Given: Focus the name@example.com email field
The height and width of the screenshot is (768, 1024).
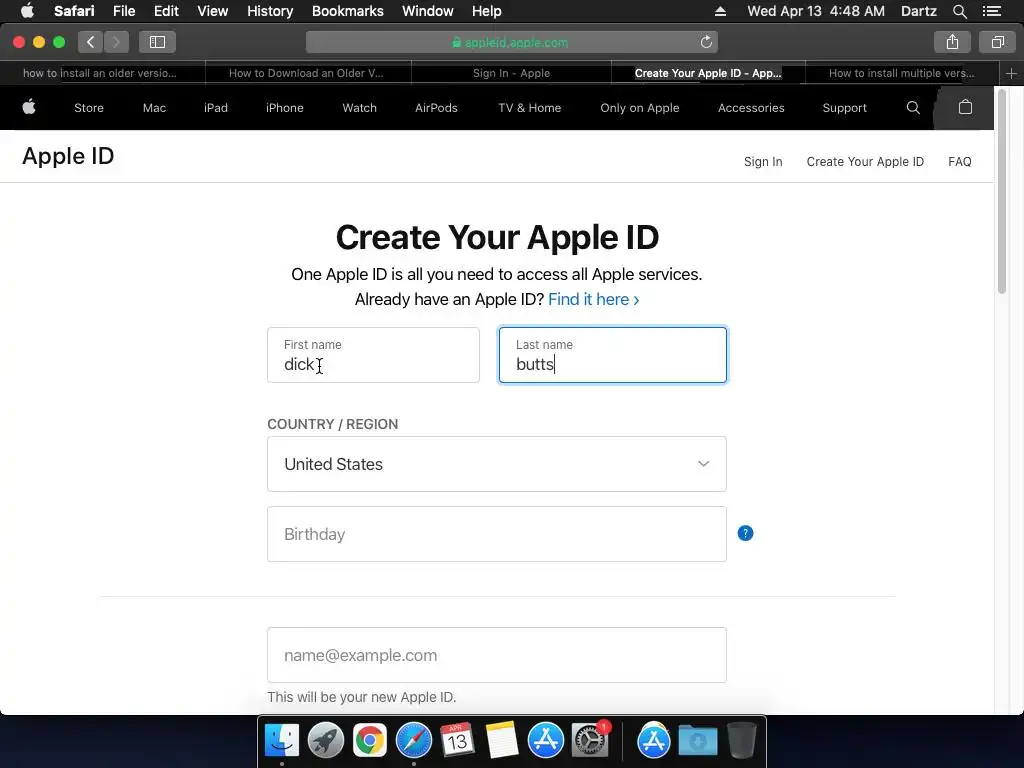Looking at the screenshot, I should (496, 655).
